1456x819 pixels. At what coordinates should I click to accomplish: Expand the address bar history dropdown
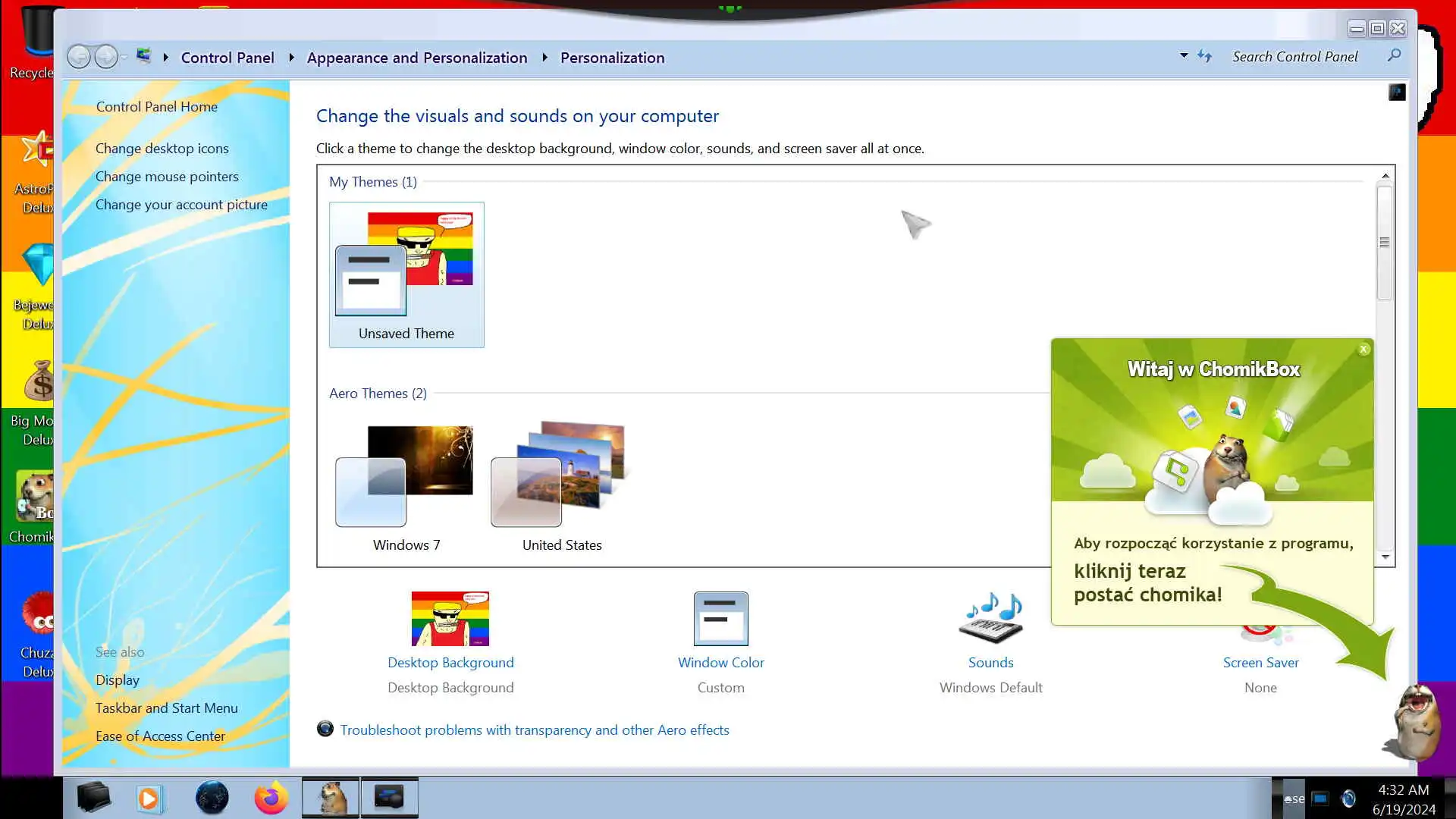point(1184,56)
